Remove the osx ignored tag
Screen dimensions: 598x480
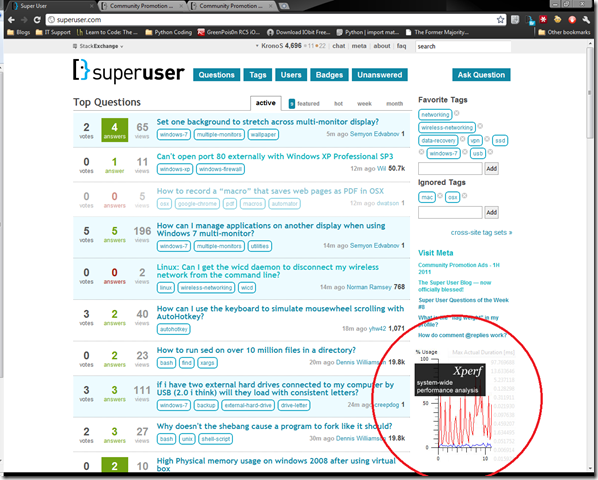point(464,196)
